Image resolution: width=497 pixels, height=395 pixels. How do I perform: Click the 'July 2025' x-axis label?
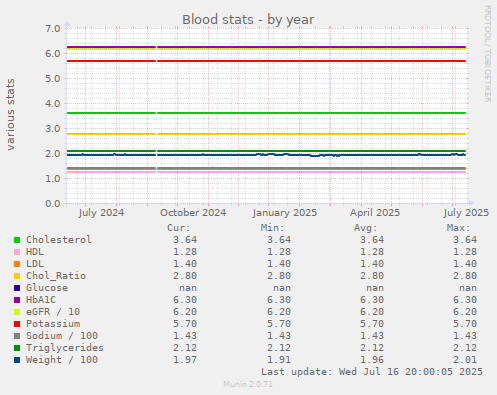coord(466,213)
